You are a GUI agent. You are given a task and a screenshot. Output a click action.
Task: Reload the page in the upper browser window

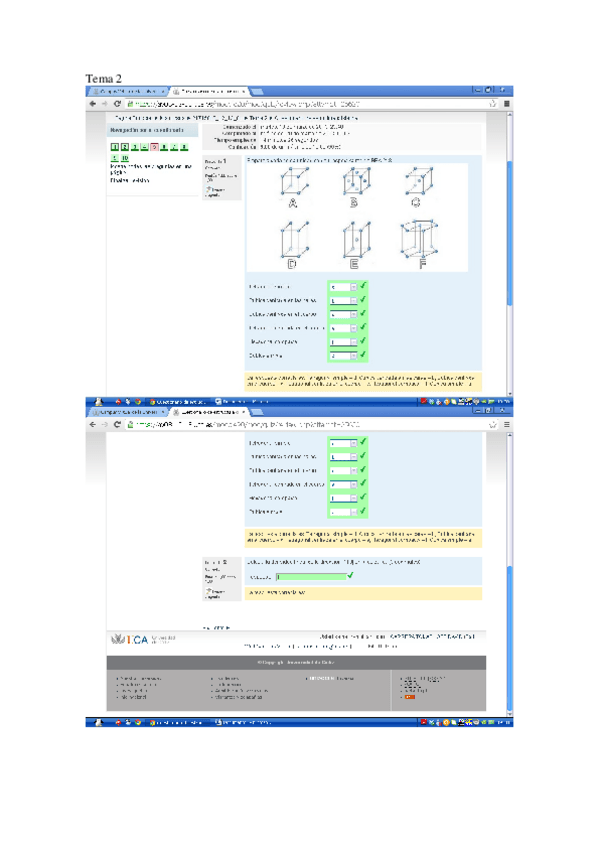click(x=117, y=104)
